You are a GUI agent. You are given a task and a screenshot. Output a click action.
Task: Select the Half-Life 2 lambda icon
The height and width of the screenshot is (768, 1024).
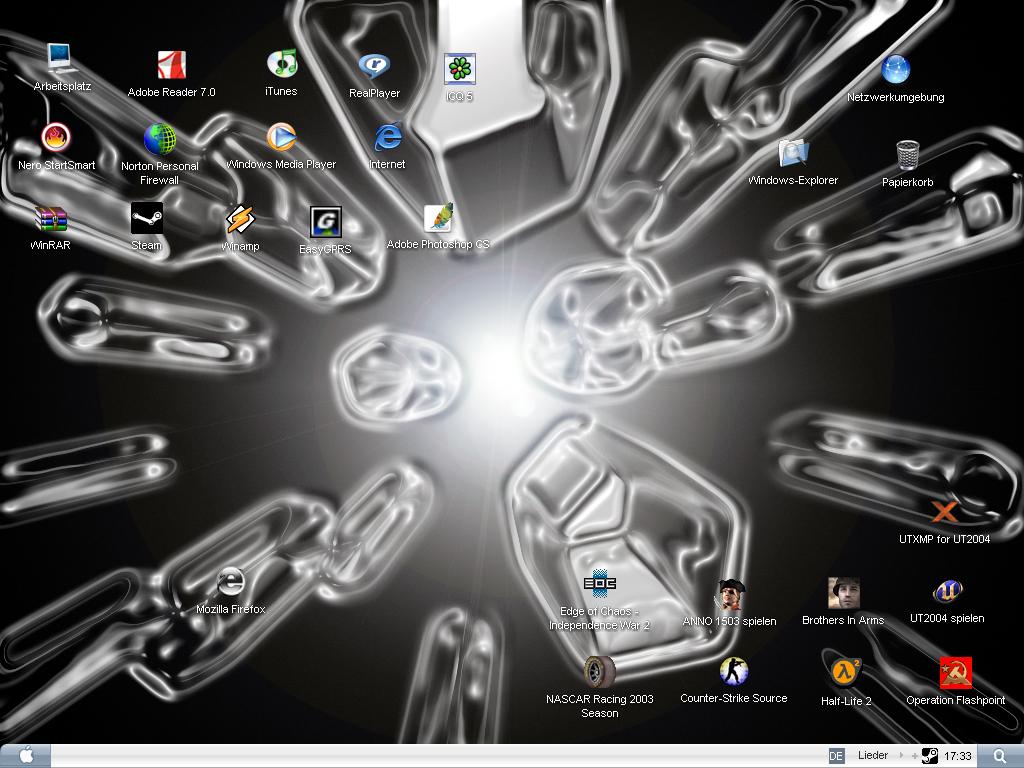click(x=846, y=672)
